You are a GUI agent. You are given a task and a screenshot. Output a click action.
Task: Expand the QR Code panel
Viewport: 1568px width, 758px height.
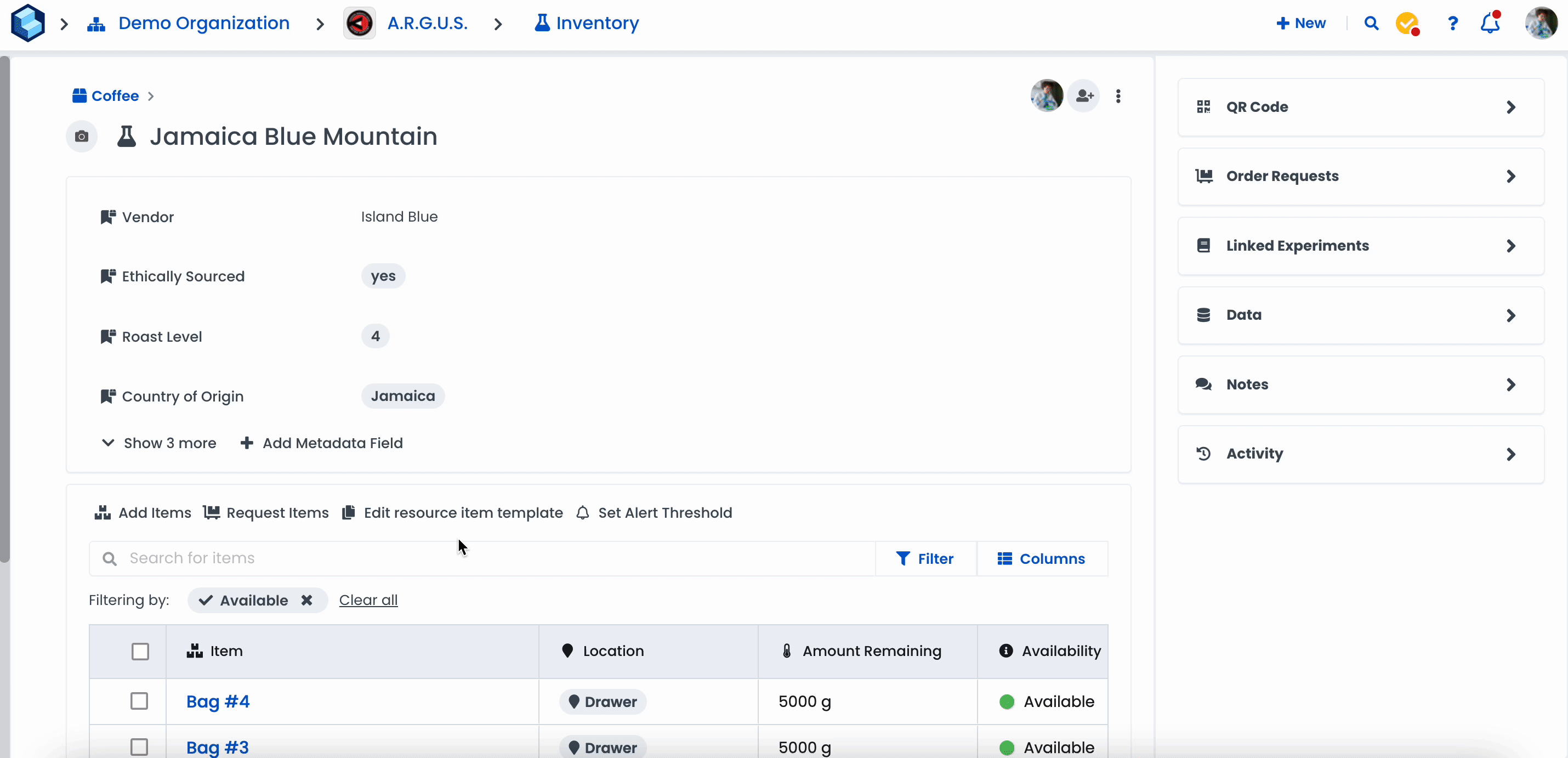pos(1360,107)
